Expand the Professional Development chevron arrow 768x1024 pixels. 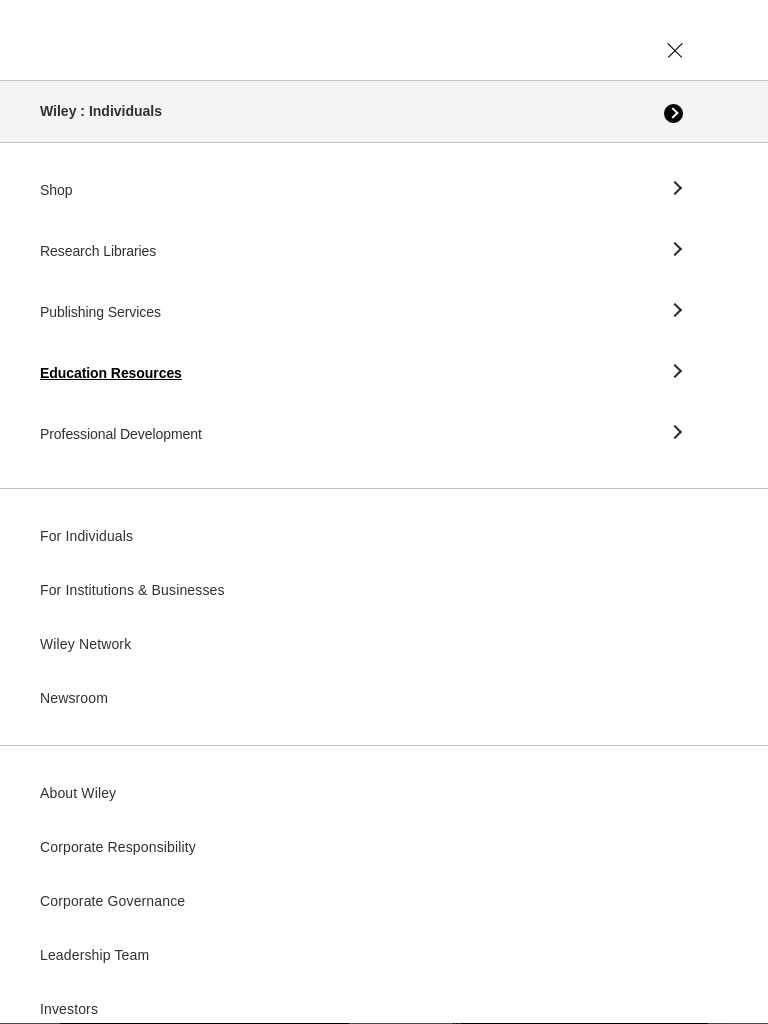677,432
